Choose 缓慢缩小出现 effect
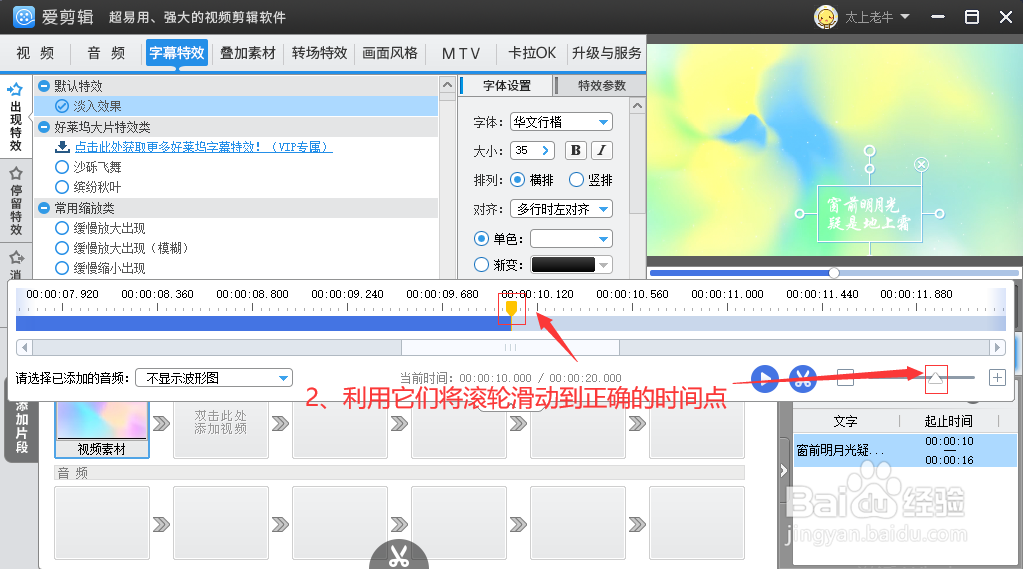This screenshot has height=569, width=1023. (x=62, y=268)
